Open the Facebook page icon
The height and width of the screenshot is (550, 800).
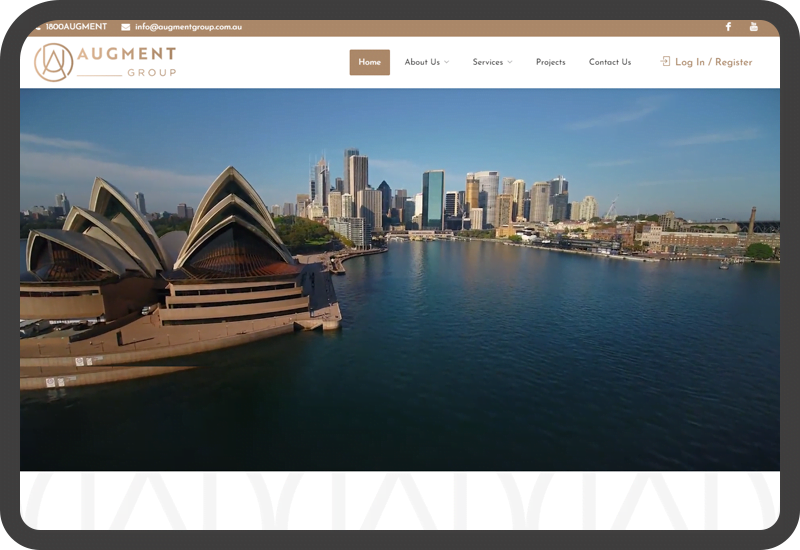click(728, 27)
